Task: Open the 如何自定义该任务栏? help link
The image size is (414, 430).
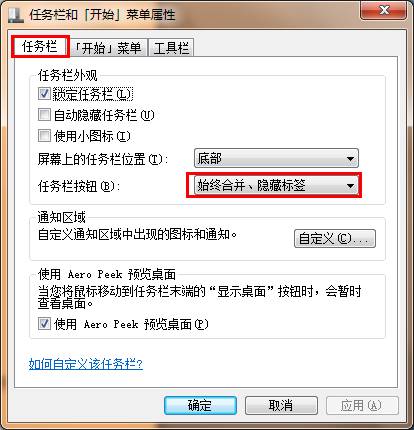Action: (86, 363)
